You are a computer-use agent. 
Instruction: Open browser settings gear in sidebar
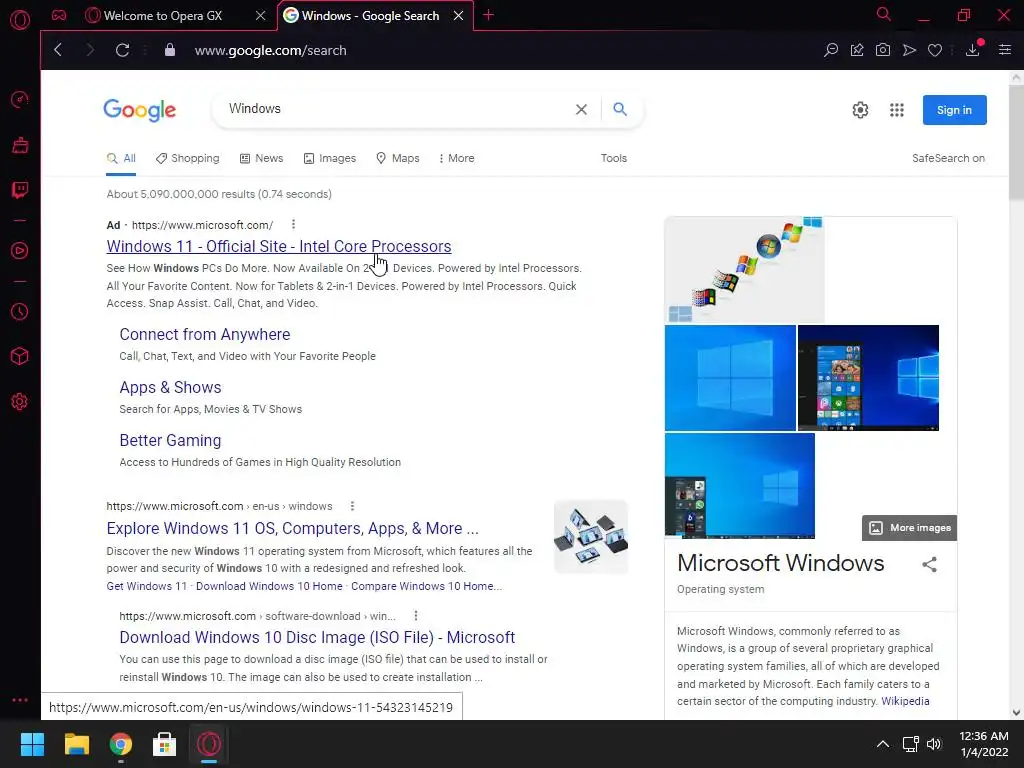[20, 402]
